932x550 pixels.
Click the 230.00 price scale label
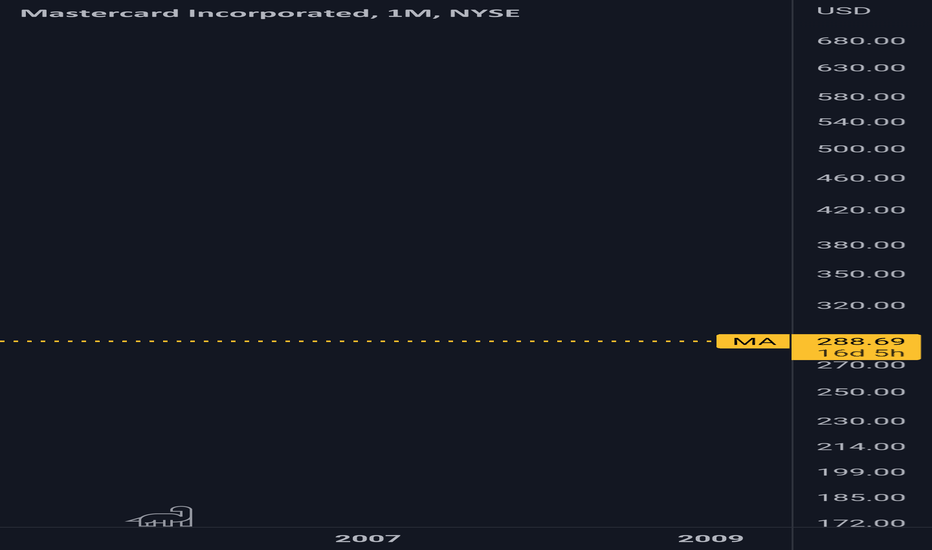coord(861,421)
